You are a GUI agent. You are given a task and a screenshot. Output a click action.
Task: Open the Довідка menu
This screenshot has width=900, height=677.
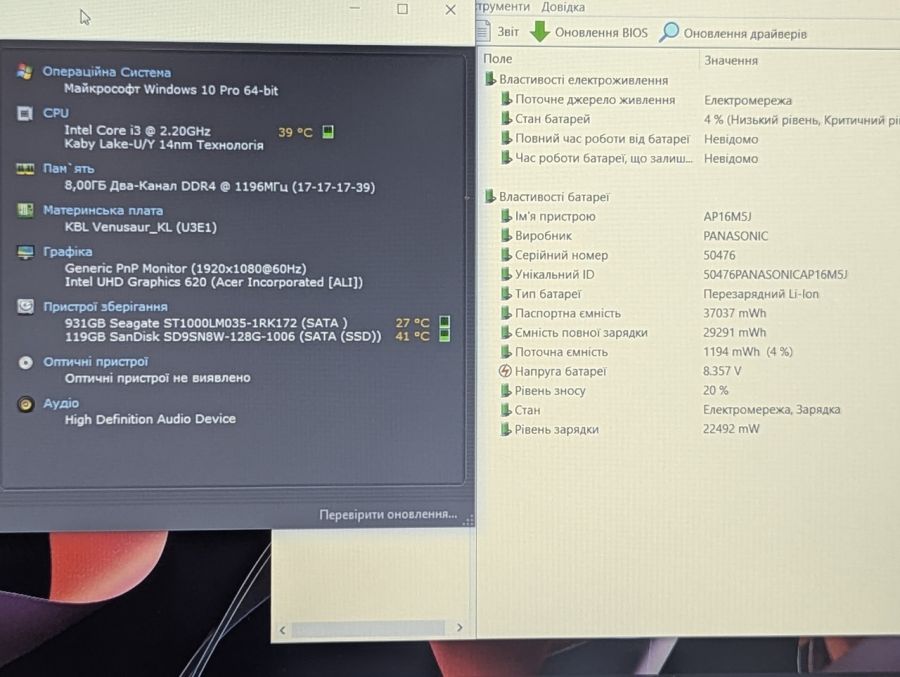562,7
